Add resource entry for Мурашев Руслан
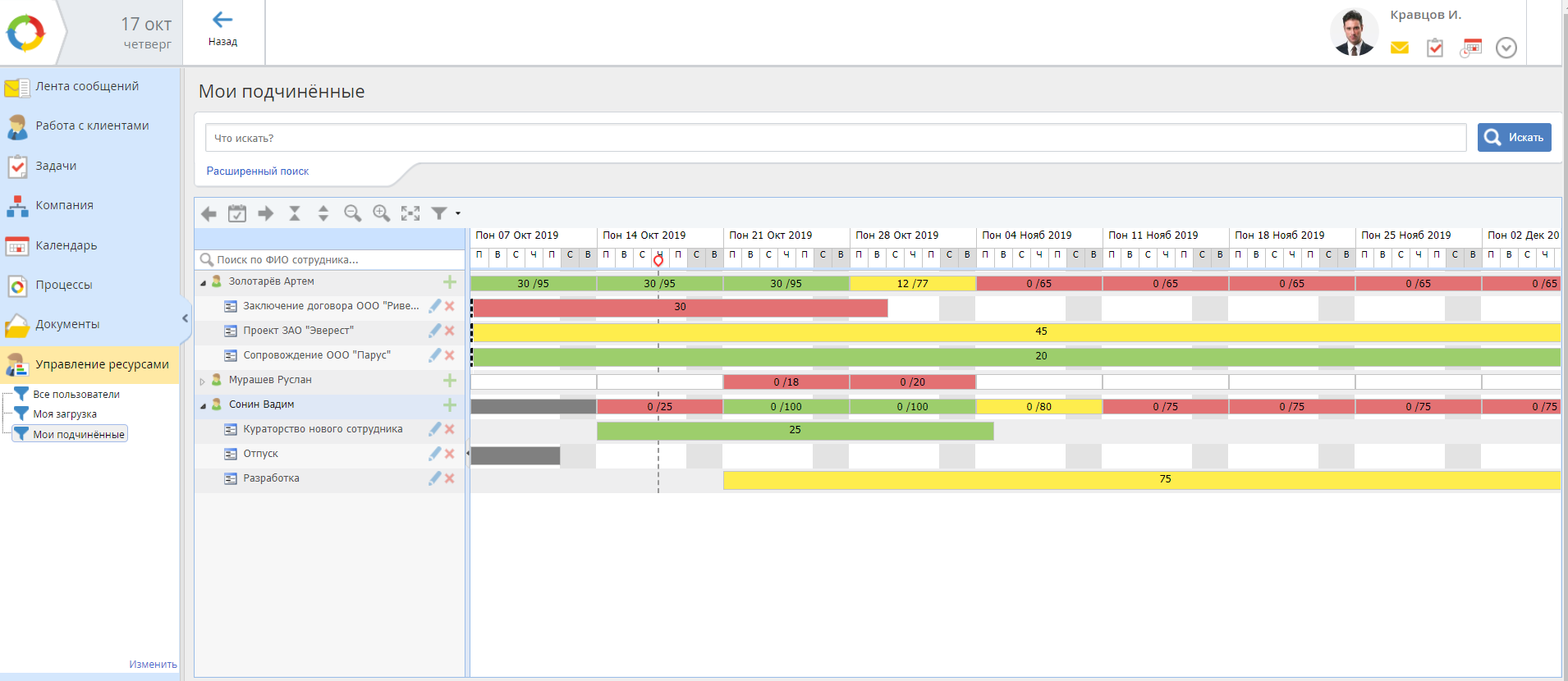 [x=450, y=380]
